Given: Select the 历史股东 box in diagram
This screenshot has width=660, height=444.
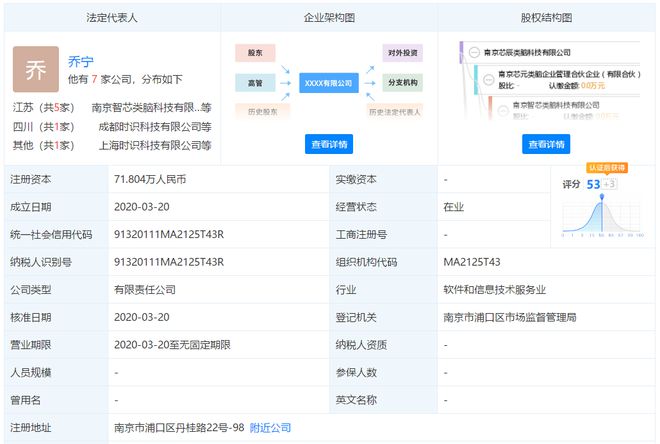Looking at the screenshot, I should [x=263, y=112].
